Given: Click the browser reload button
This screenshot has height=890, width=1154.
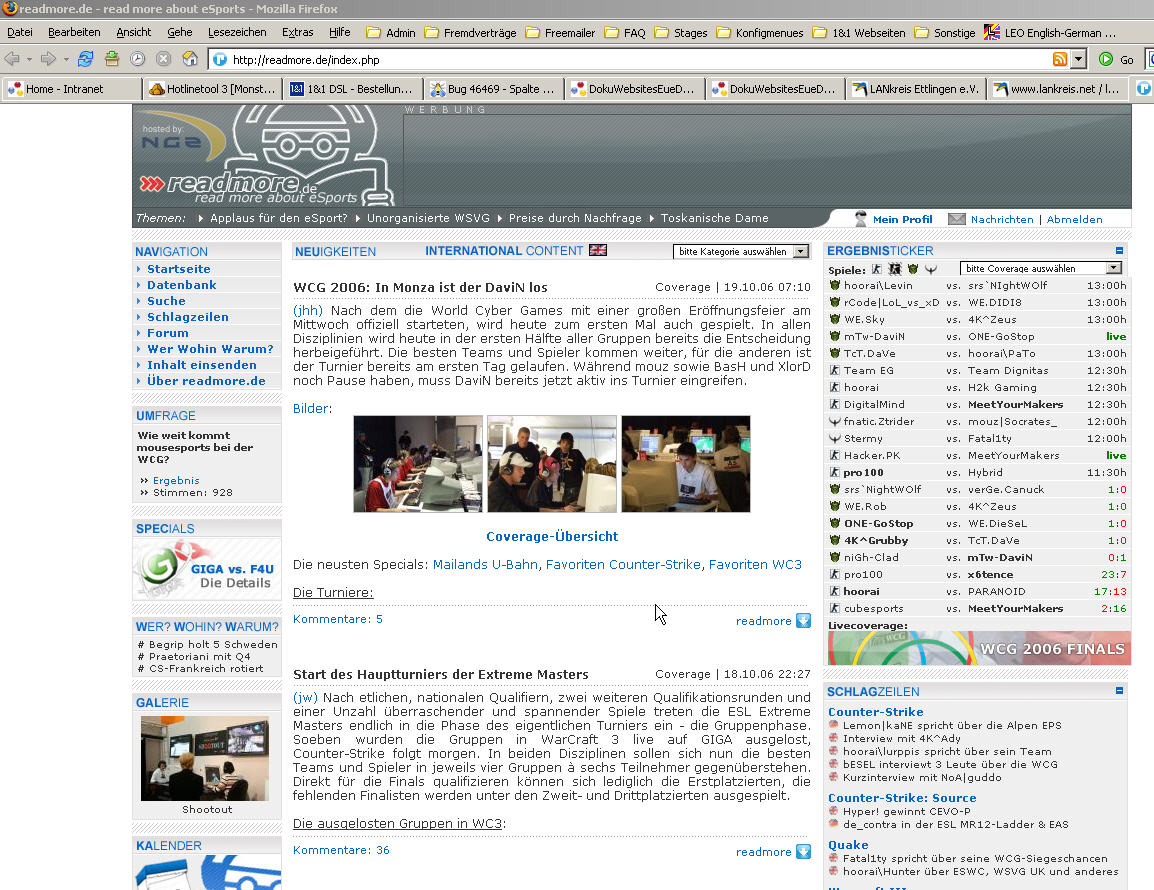Looking at the screenshot, I should pyautogui.click(x=86, y=59).
